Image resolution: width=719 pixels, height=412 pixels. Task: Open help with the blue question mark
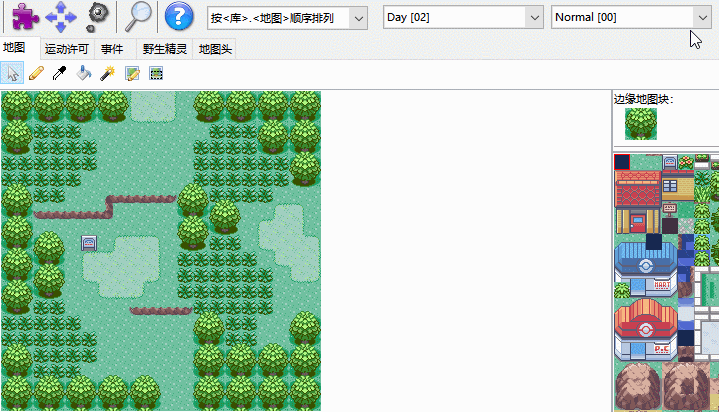179,17
